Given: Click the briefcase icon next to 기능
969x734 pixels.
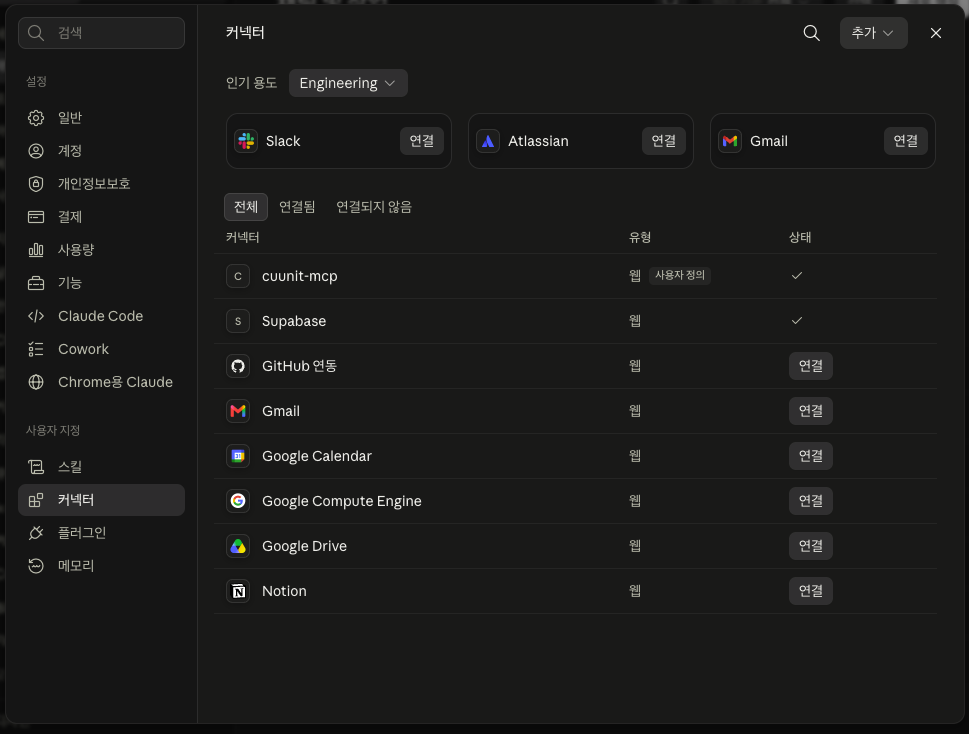Looking at the screenshot, I should (36, 283).
